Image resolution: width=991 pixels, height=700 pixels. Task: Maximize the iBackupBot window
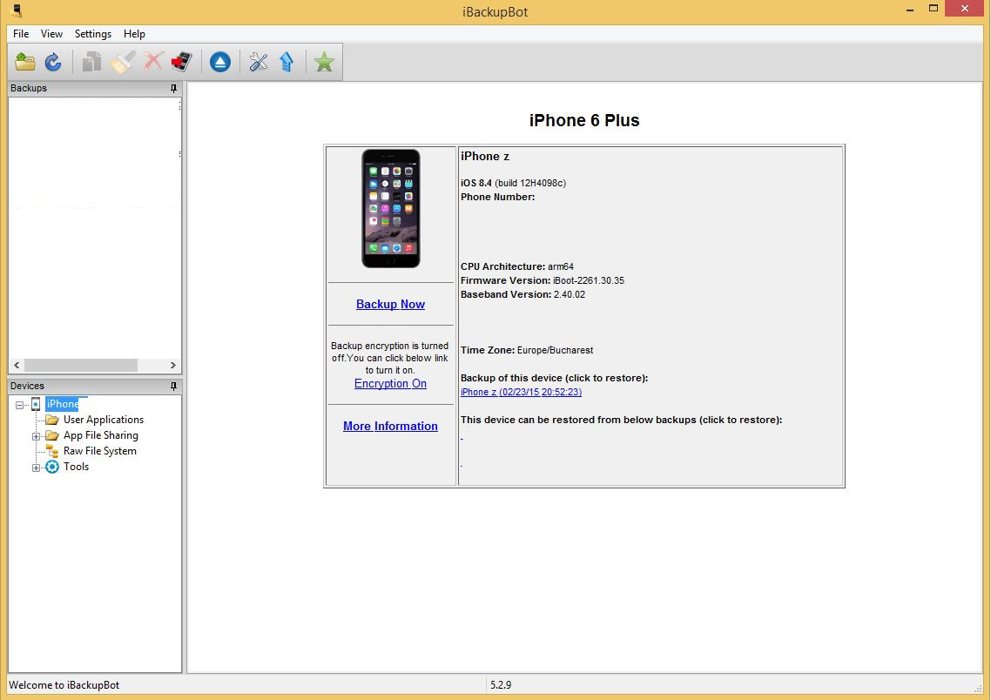[x=933, y=9]
